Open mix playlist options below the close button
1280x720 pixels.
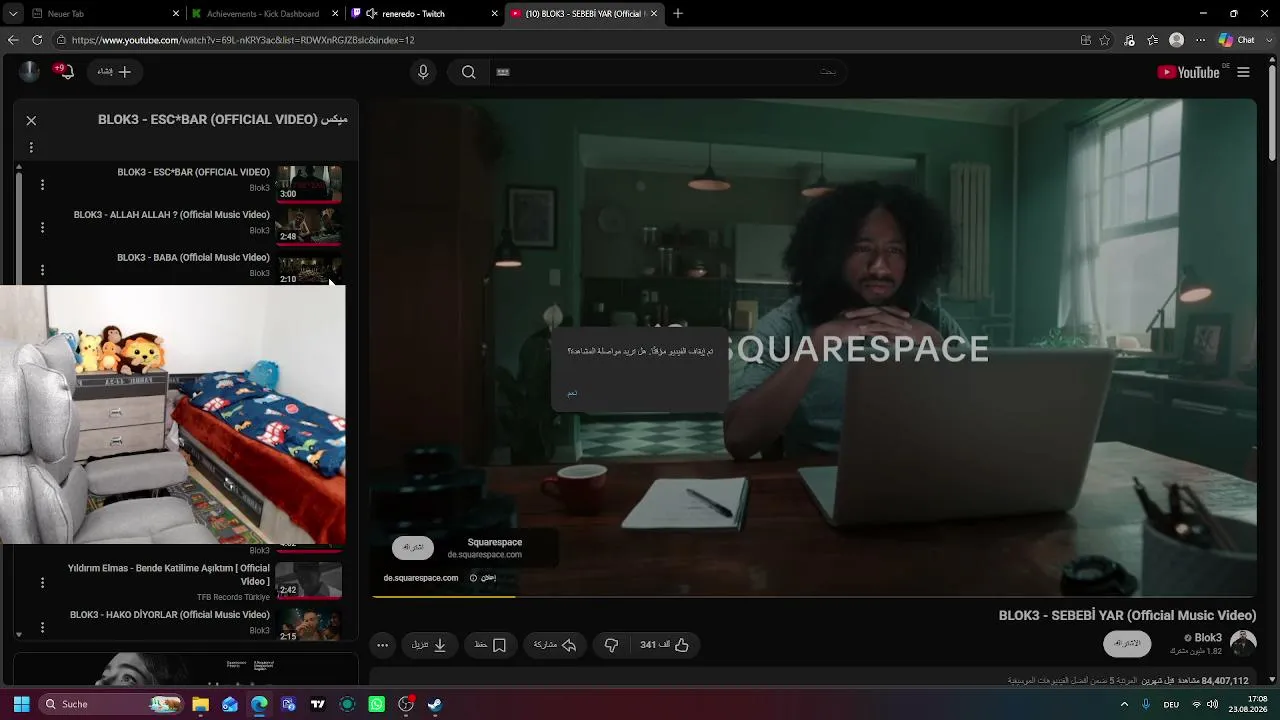[31, 147]
